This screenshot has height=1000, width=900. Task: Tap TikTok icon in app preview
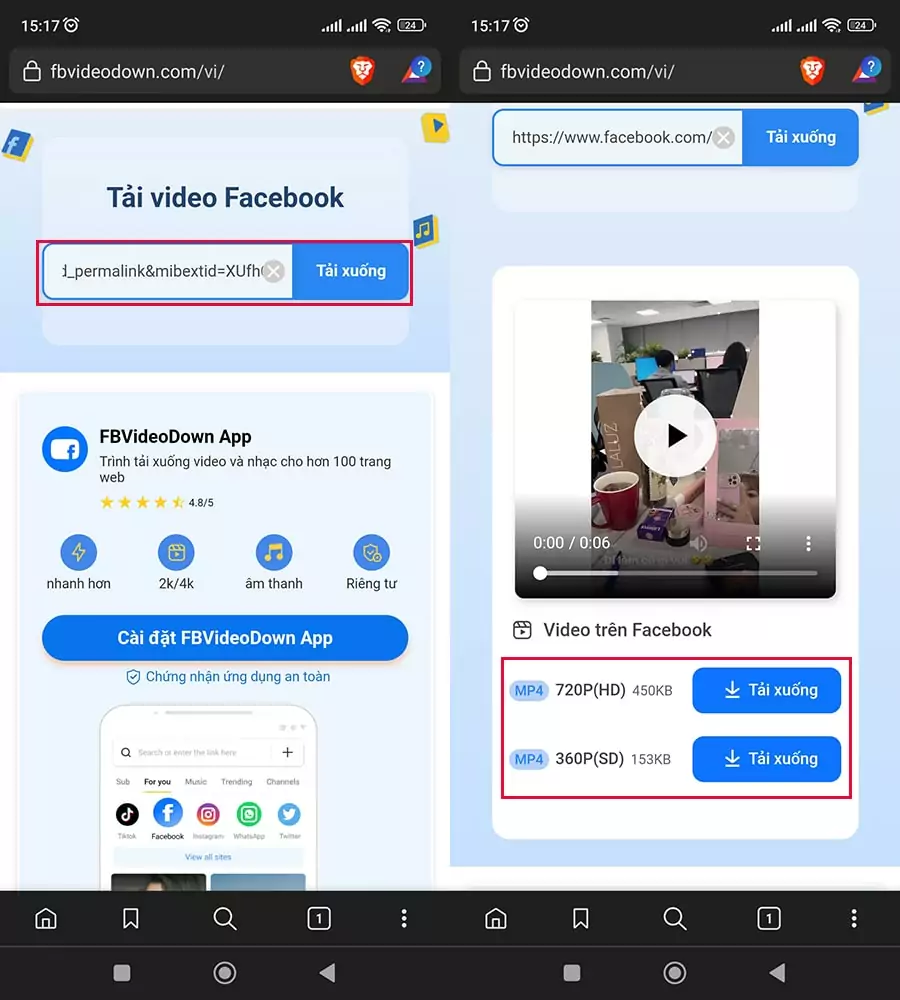(127, 814)
